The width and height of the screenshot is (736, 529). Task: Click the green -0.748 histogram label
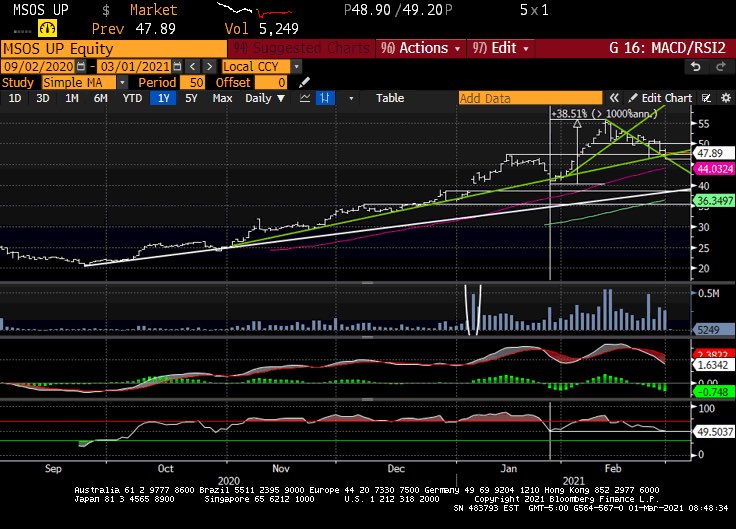[x=713, y=391]
